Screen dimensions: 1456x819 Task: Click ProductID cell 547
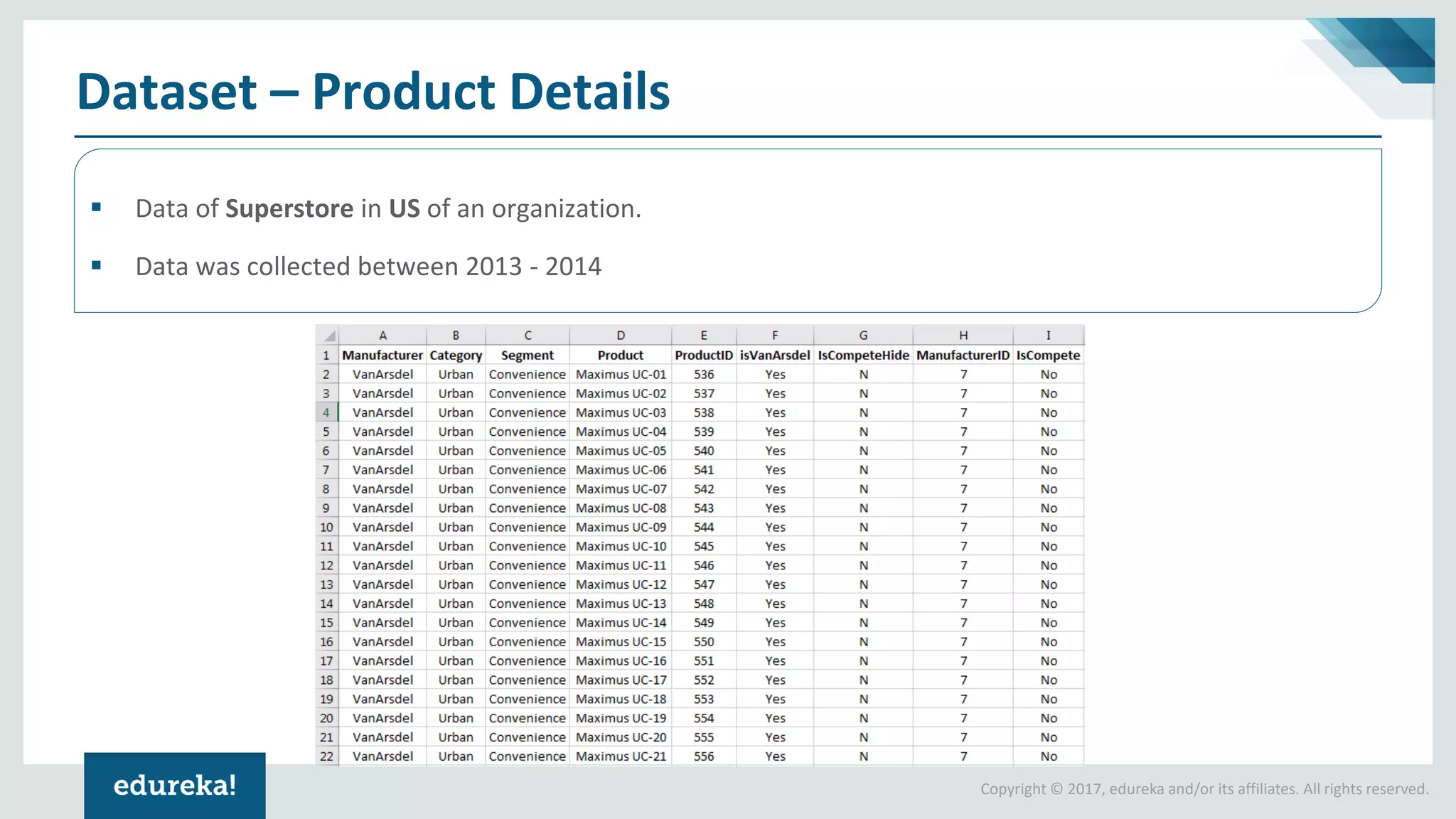click(704, 584)
